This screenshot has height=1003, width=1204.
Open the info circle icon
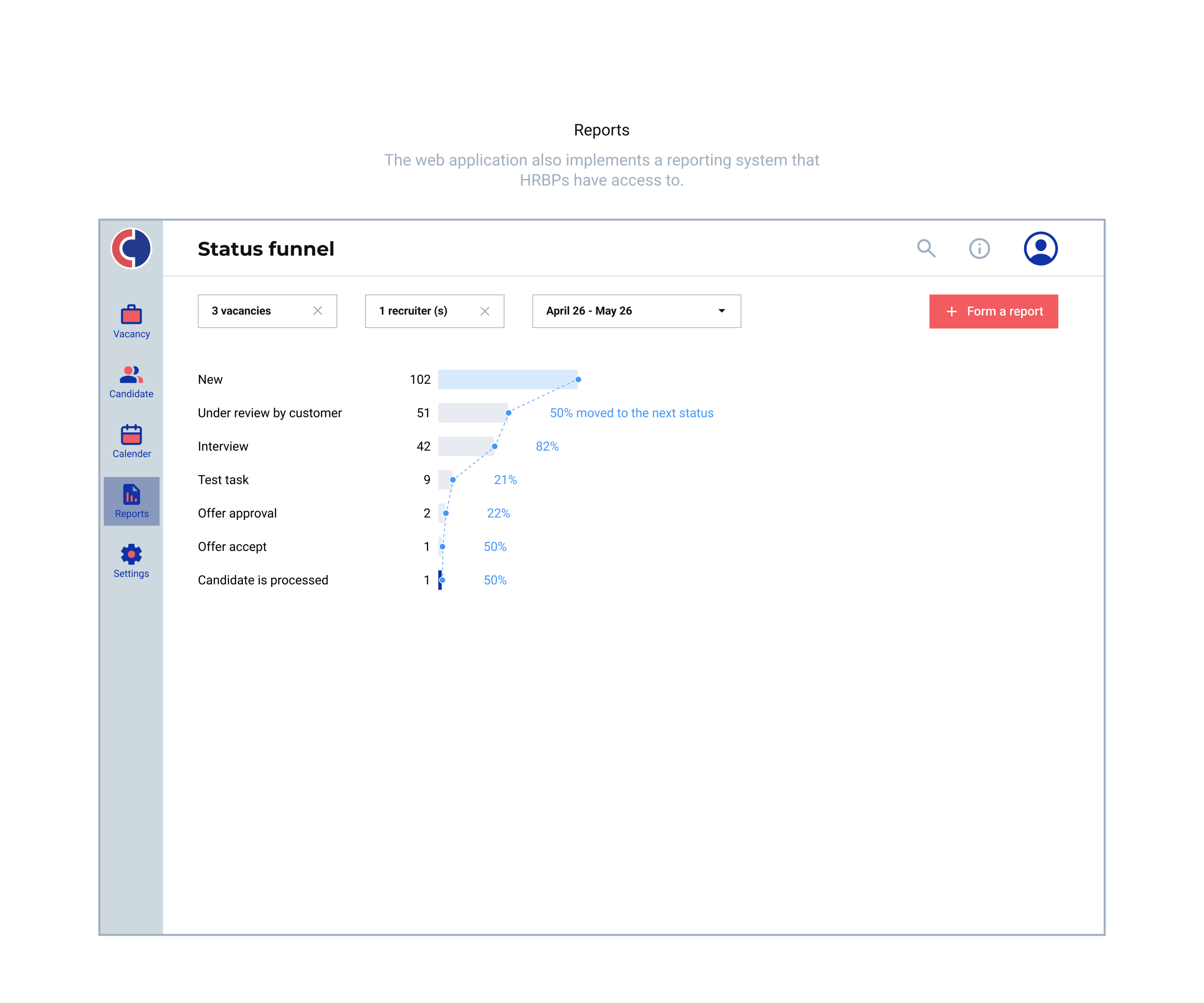click(979, 248)
